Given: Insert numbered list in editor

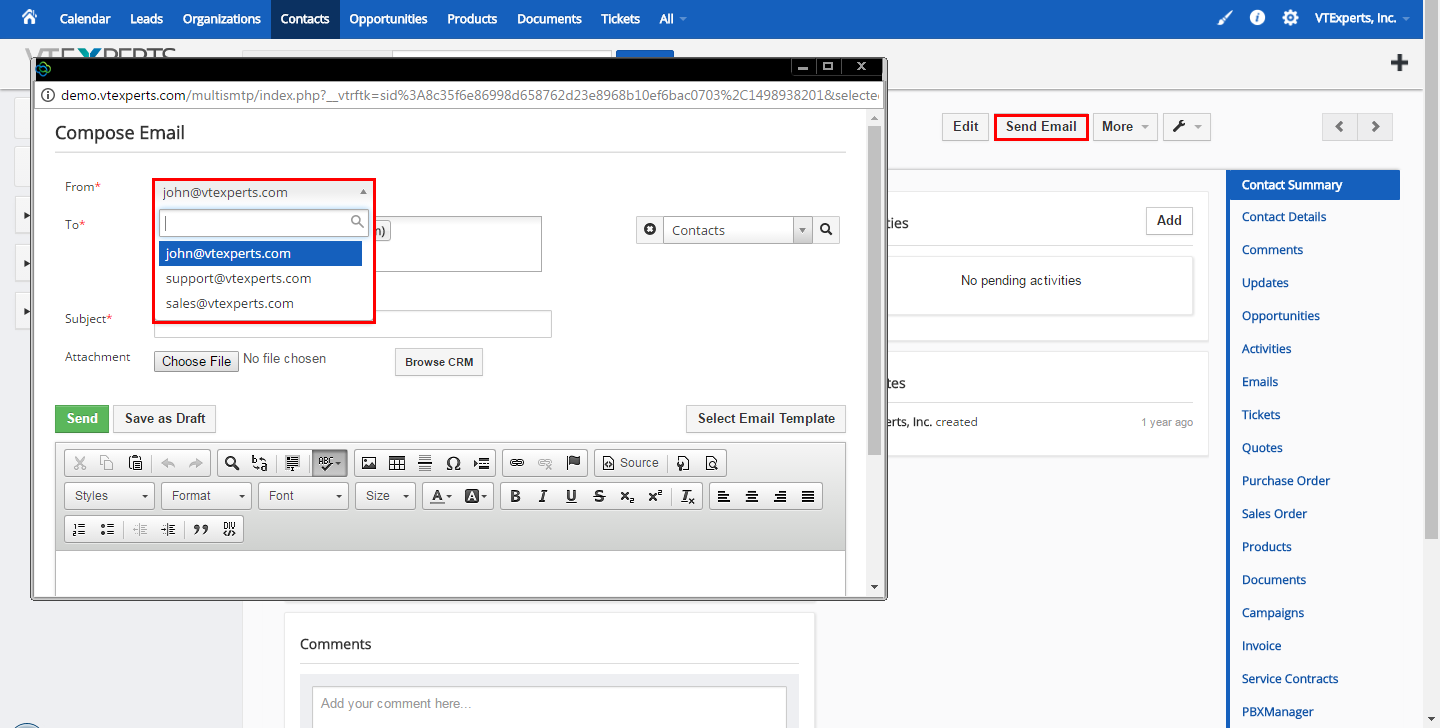Looking at the screenshot, I should tap(79, 529).
